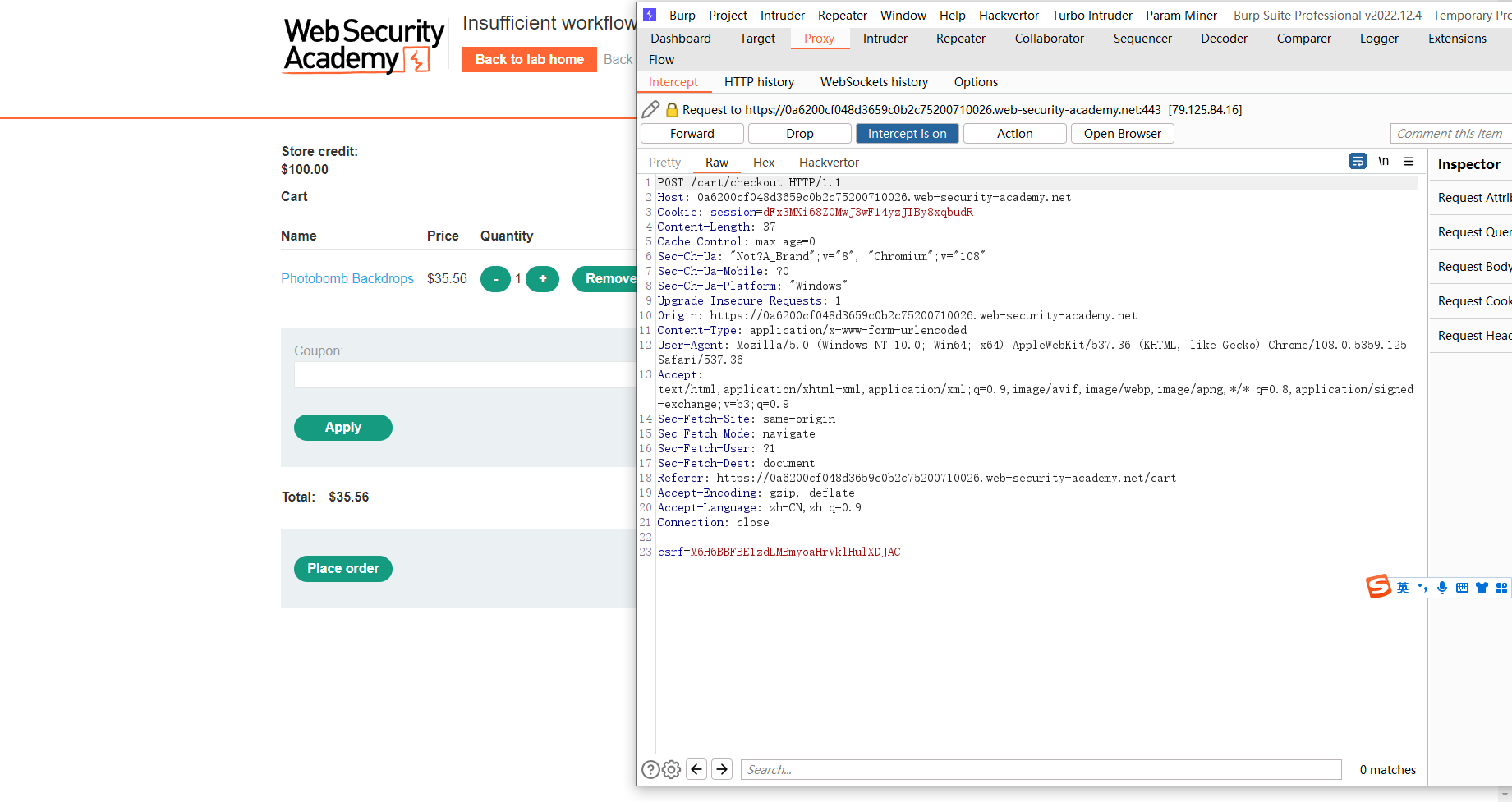Click the Place order button

pos(343,569)
